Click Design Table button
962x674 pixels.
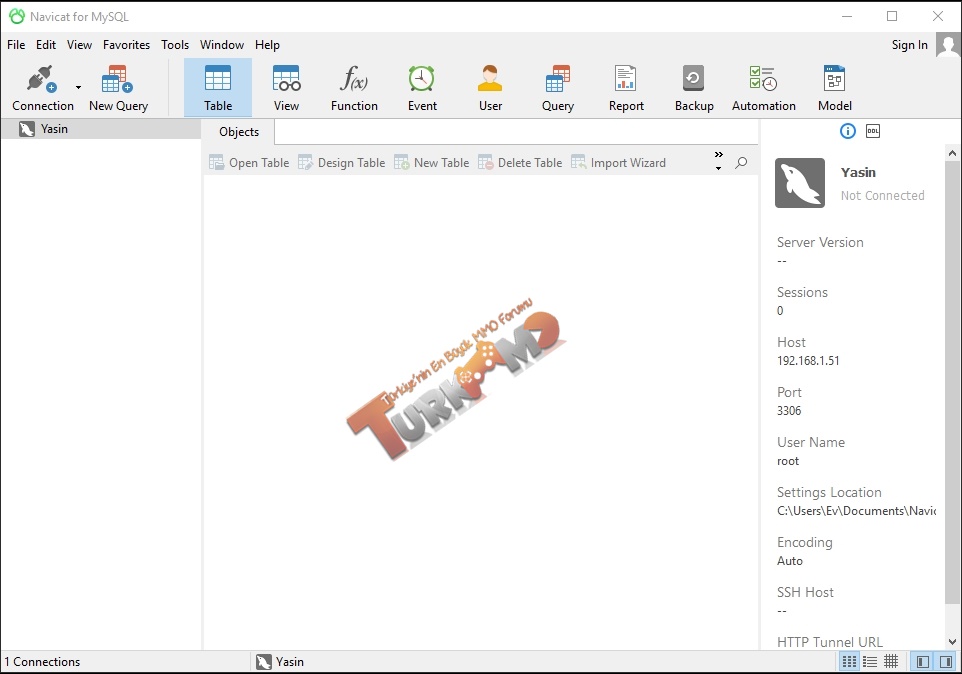(x=342, y=163)
